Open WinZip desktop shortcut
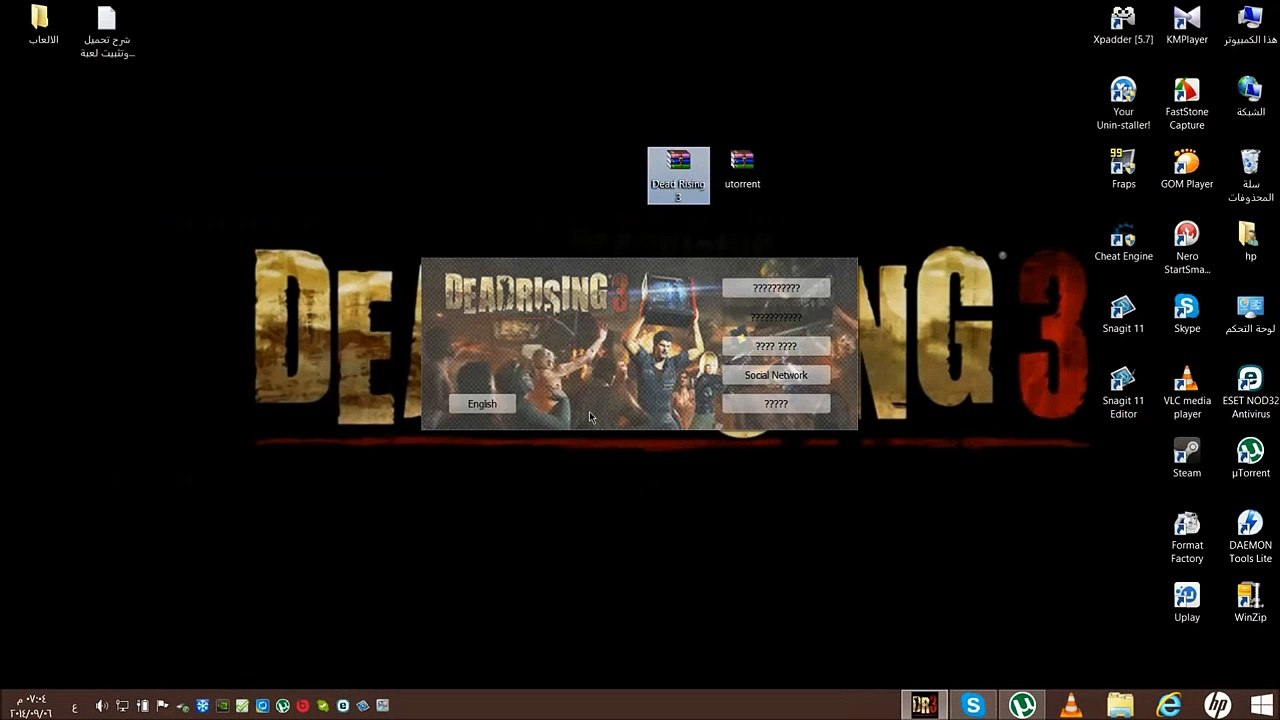 [x=1250, y=603]
